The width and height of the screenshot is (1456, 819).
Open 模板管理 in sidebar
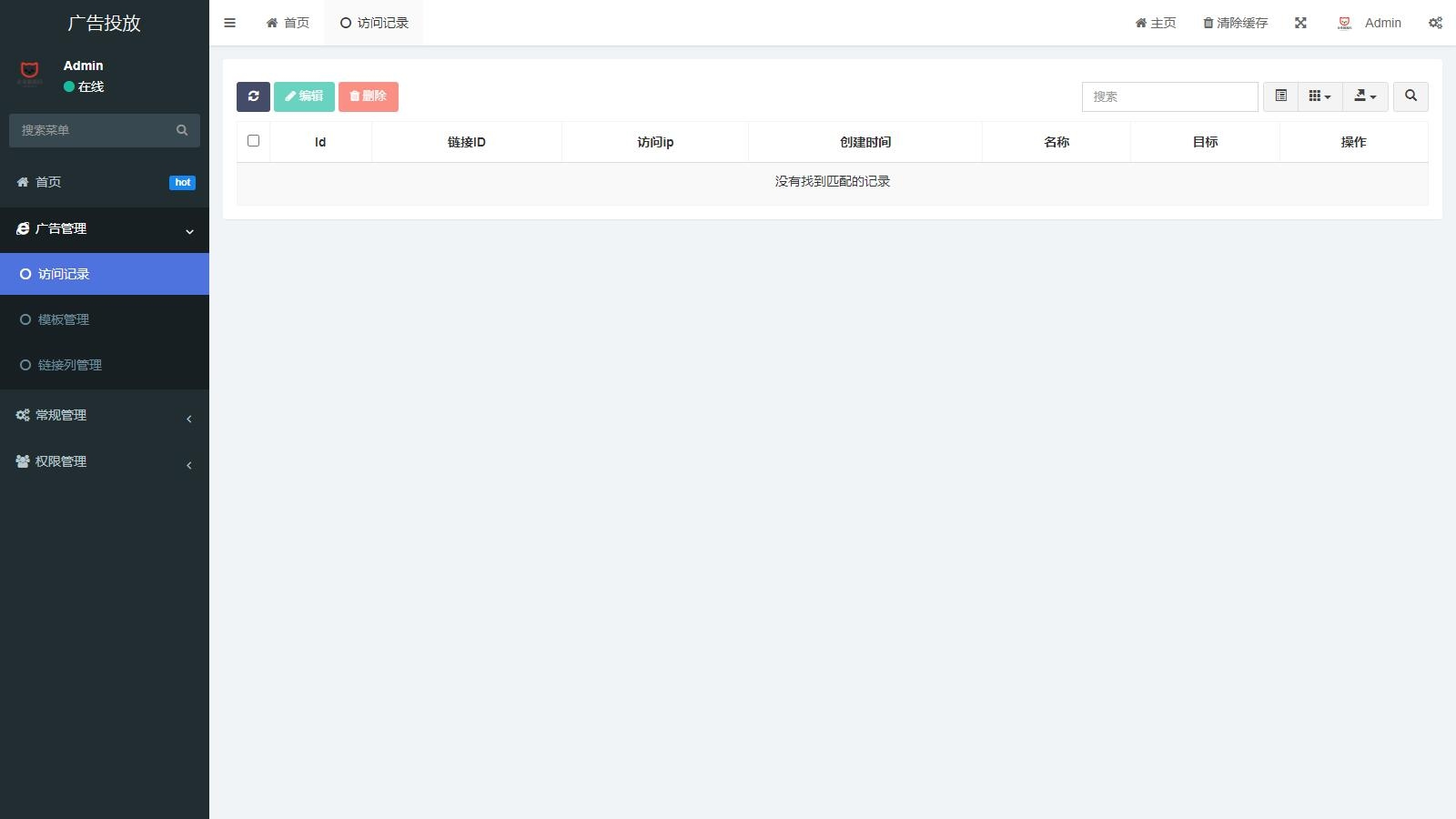(105, 319)
